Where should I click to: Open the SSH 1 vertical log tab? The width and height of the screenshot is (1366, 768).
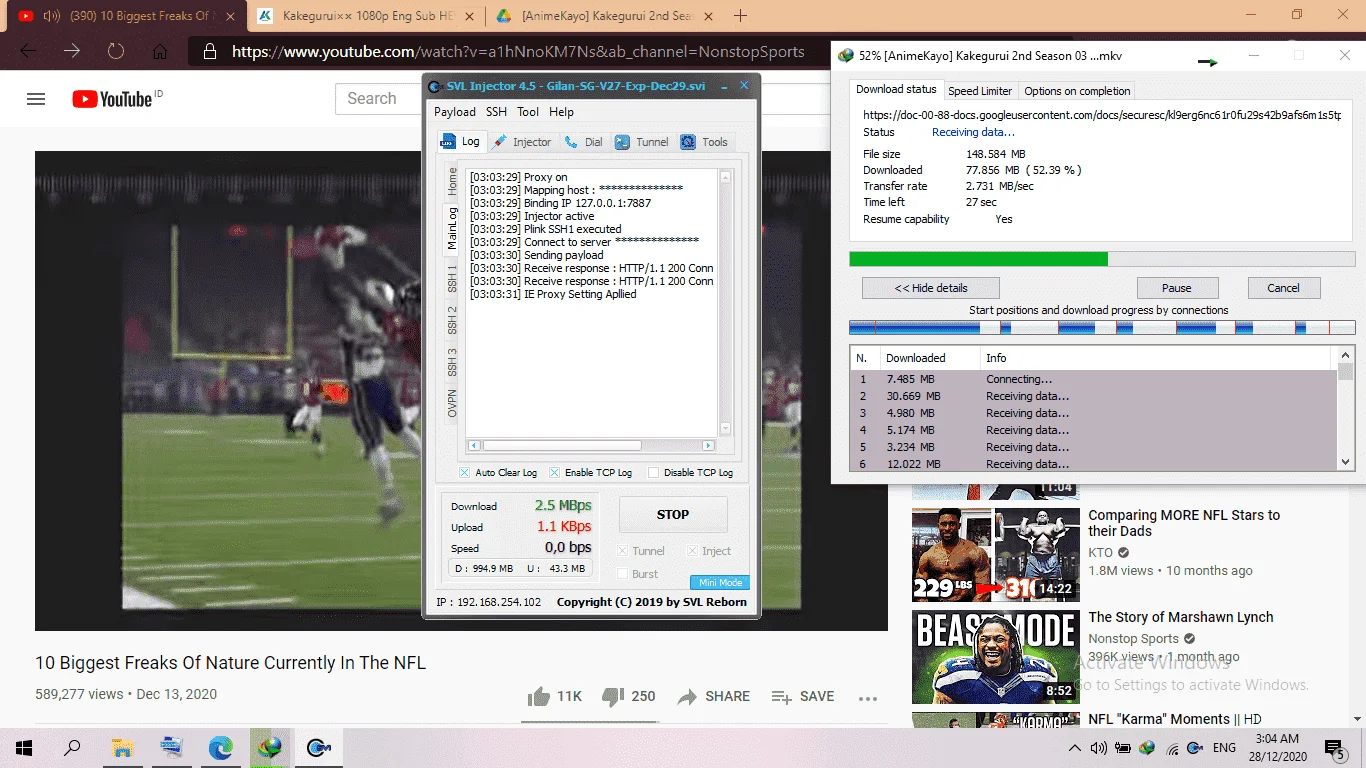(452, 278)
